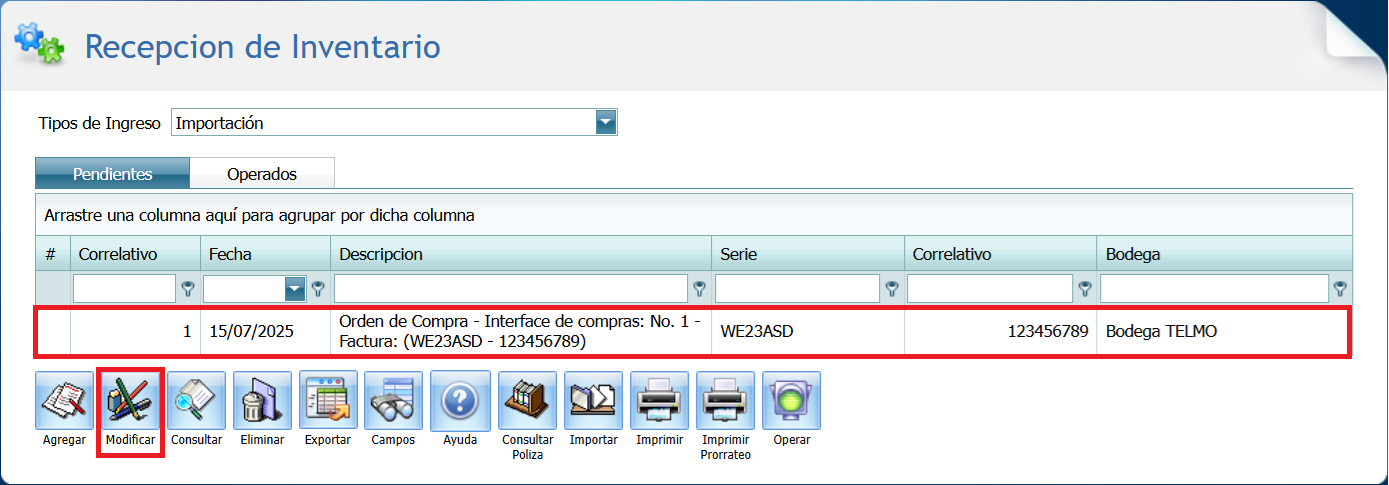This screenshot has height=485, width=1389.
Task: Open filter menu for second Correlativo column
Action: coord(1084,288)
